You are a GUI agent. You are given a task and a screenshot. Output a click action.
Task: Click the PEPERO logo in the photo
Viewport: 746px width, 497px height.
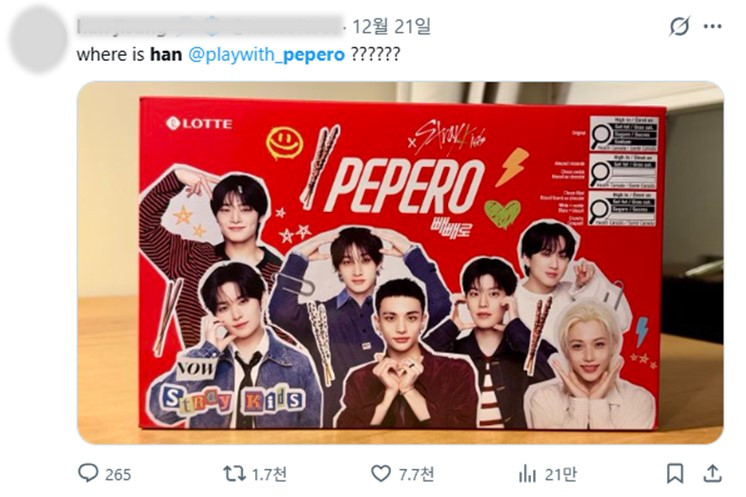click(404, 185)
